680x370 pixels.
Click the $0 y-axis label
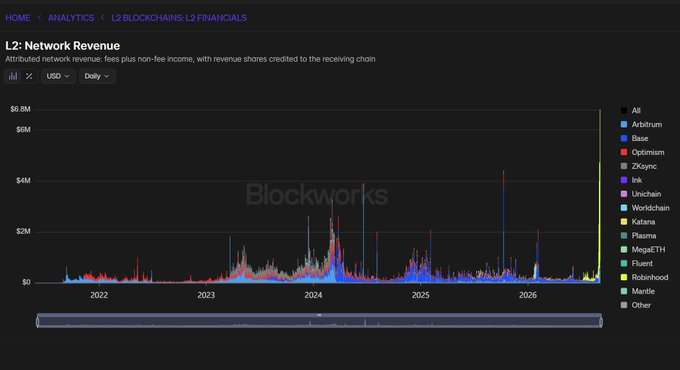pos(26,282)
